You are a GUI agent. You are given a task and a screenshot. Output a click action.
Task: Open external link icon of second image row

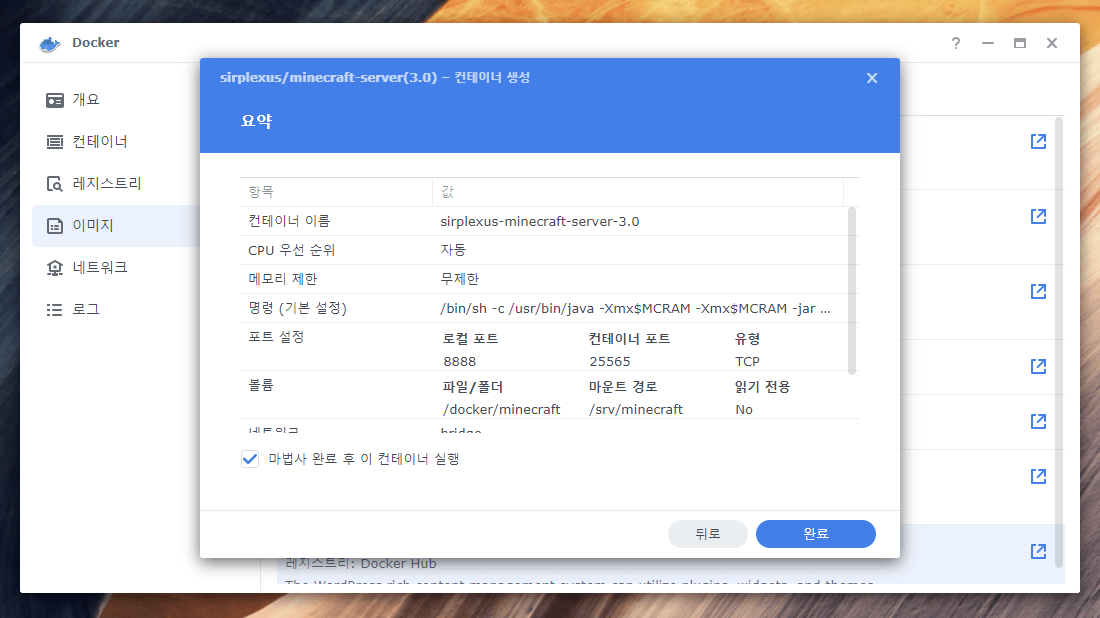pyautogui.click(x=1038, y=216)
